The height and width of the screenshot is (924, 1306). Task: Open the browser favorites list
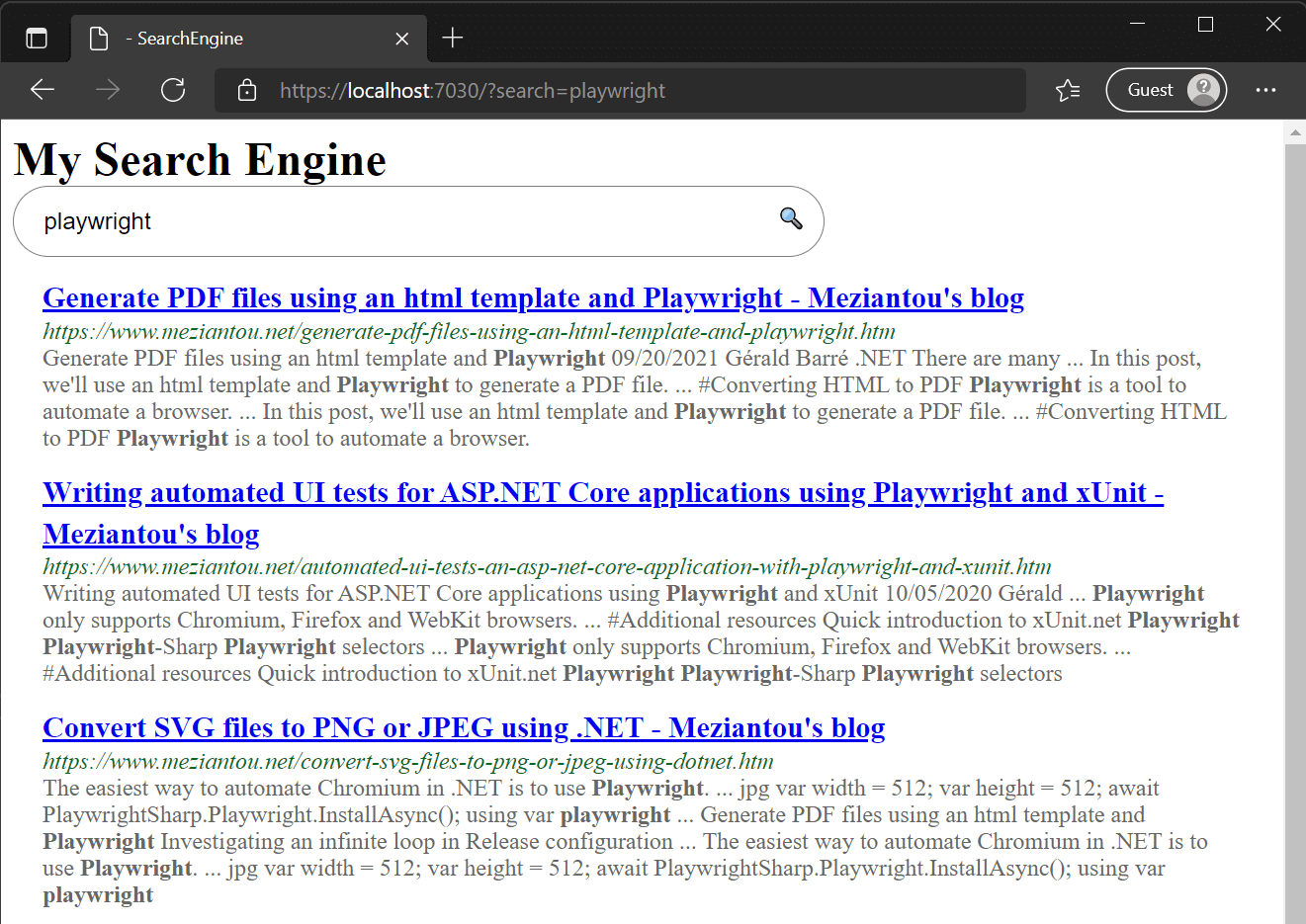click(1068, 90)
